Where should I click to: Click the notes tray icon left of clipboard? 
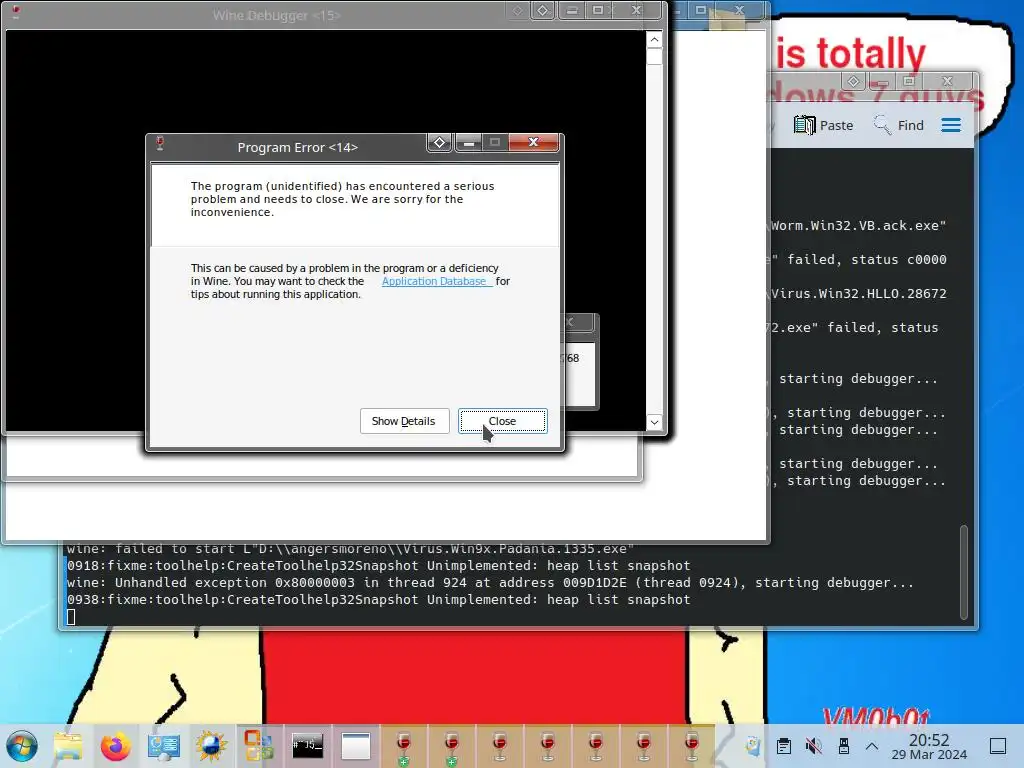click(753, 746)
